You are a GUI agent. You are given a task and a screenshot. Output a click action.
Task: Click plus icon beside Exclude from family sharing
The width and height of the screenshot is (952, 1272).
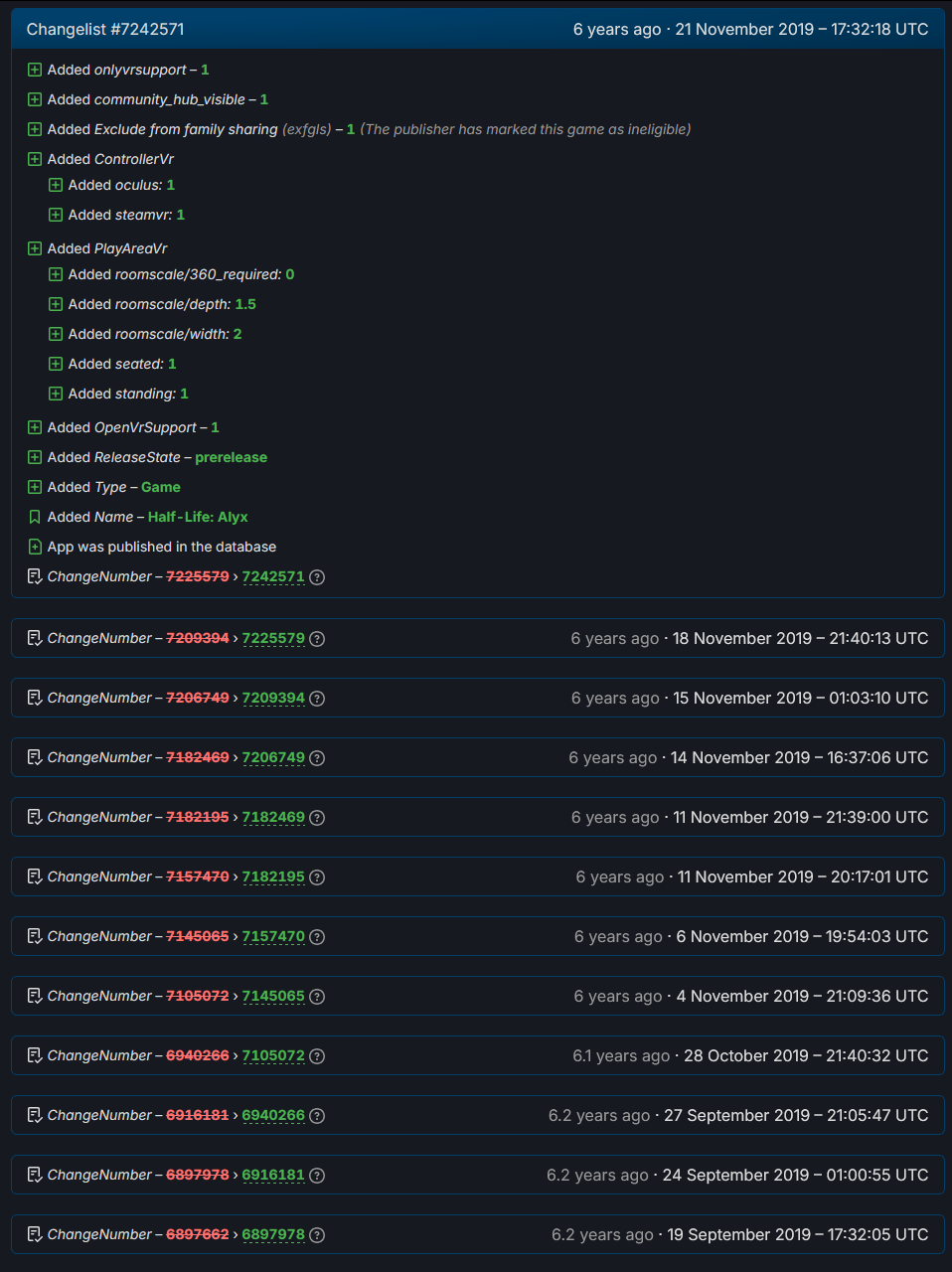coord(35,129)
